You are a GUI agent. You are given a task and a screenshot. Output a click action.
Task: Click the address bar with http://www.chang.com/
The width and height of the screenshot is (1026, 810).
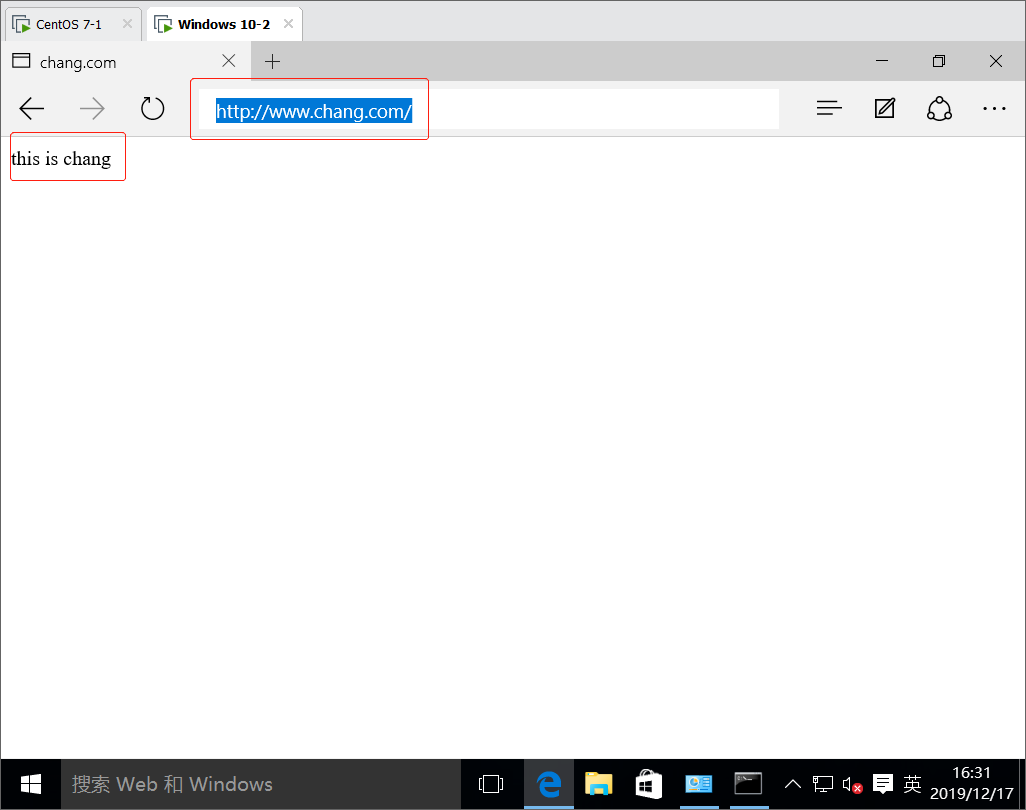click(x=488, y=109)
